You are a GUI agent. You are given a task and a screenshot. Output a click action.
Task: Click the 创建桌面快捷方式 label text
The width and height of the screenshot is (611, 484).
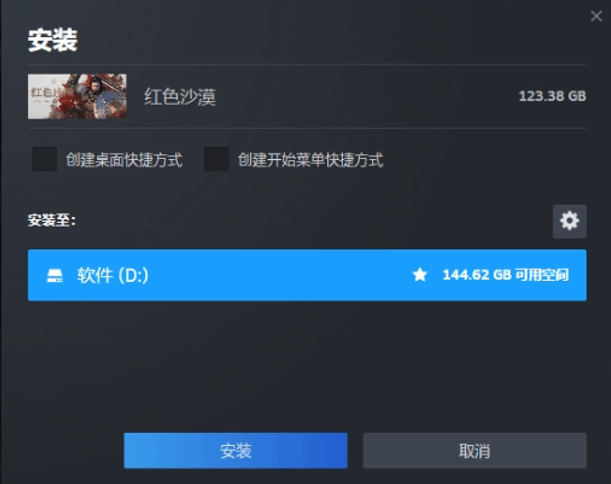click(124, 160)
